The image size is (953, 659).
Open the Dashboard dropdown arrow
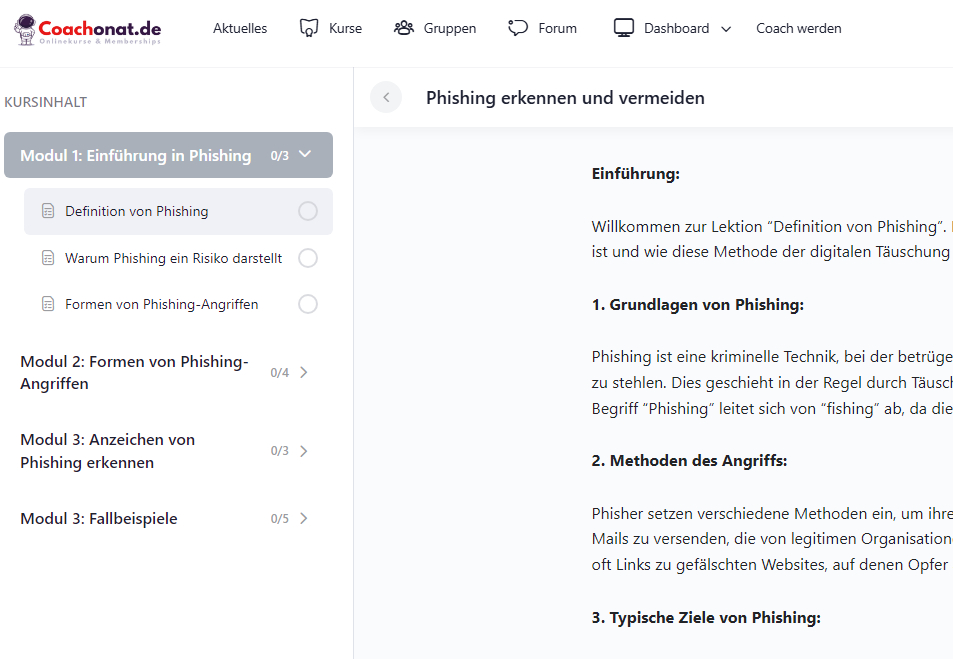726,29
